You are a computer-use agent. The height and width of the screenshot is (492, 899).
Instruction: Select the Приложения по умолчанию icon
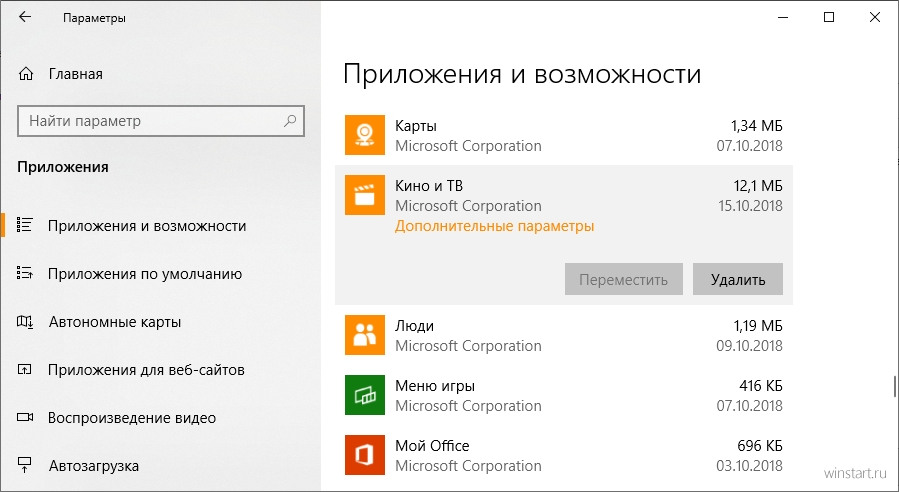coord(25,273)
